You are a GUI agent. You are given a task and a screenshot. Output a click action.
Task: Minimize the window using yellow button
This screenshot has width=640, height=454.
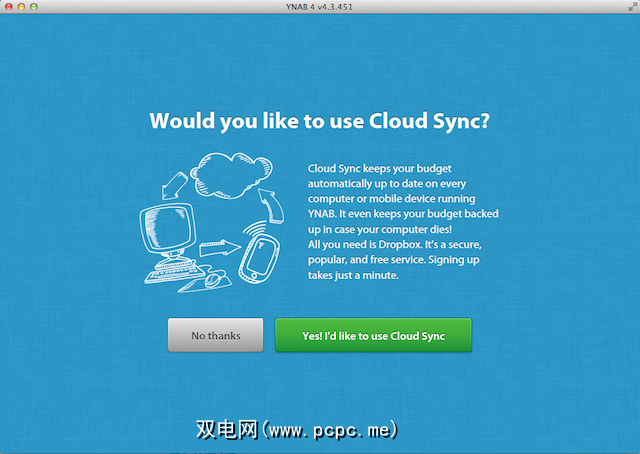click(21, 7)
